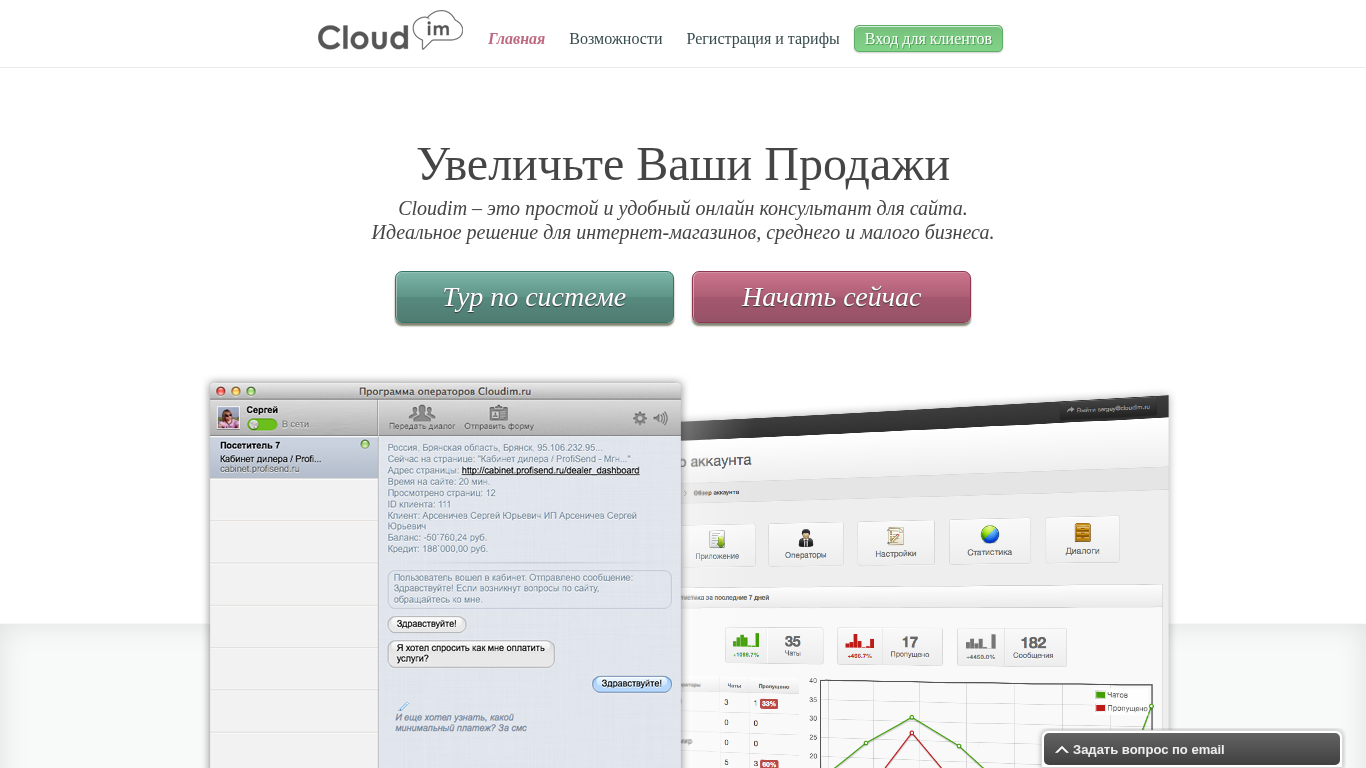
Task: Click the 17 Пропущено statistic card
Action: [x=890, y=646]
